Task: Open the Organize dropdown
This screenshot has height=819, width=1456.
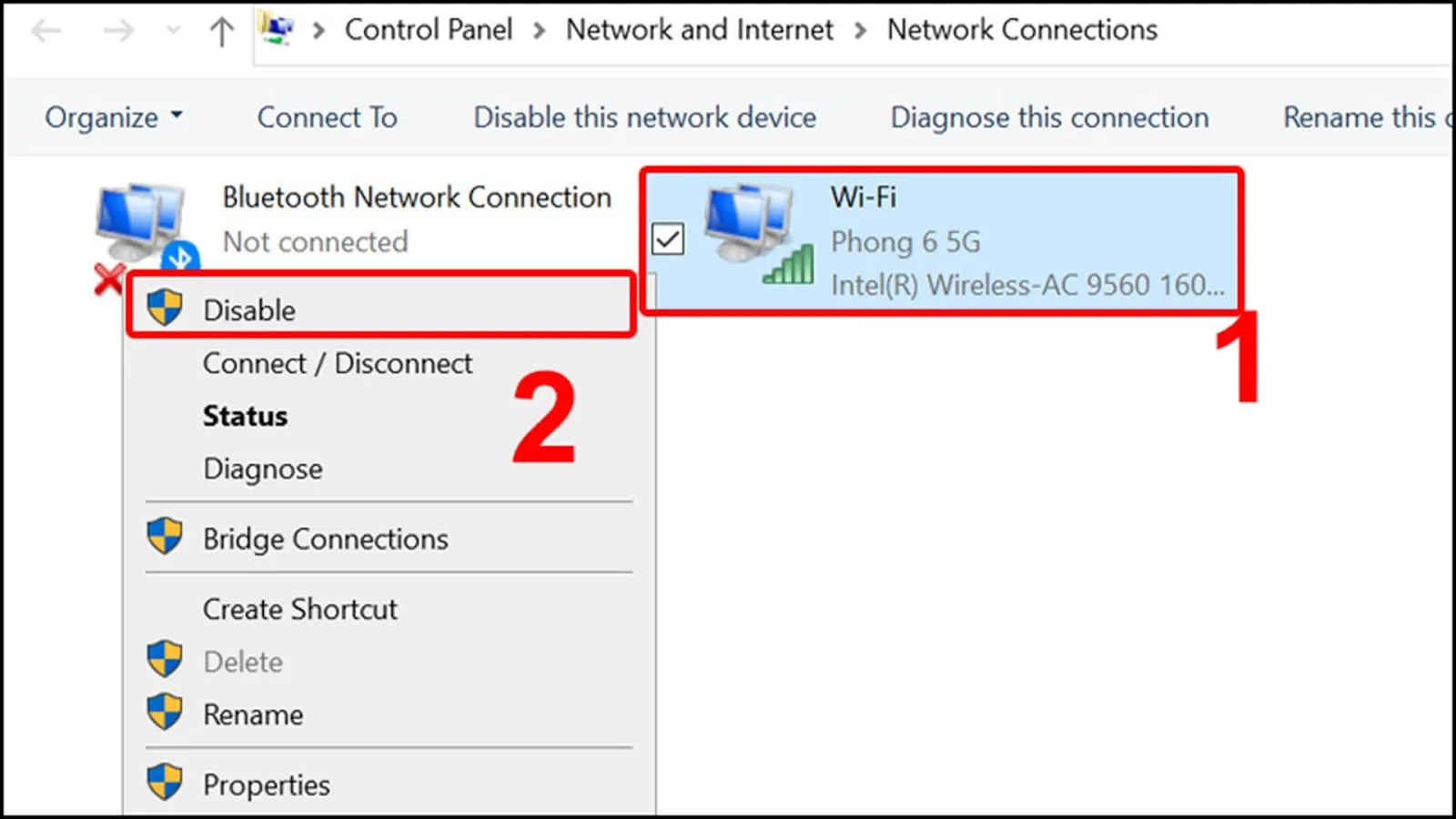Action: 113,116
